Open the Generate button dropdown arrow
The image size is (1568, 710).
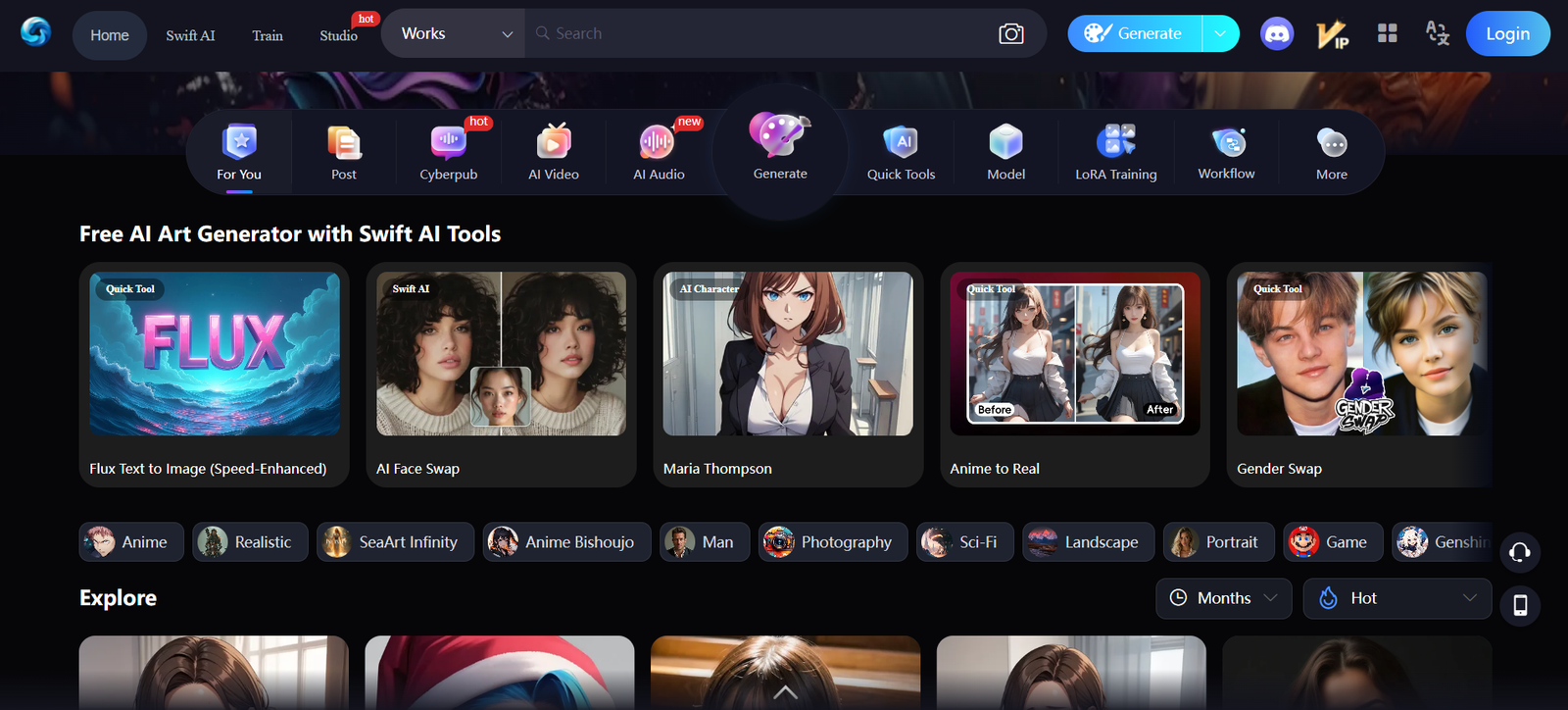1220,33
